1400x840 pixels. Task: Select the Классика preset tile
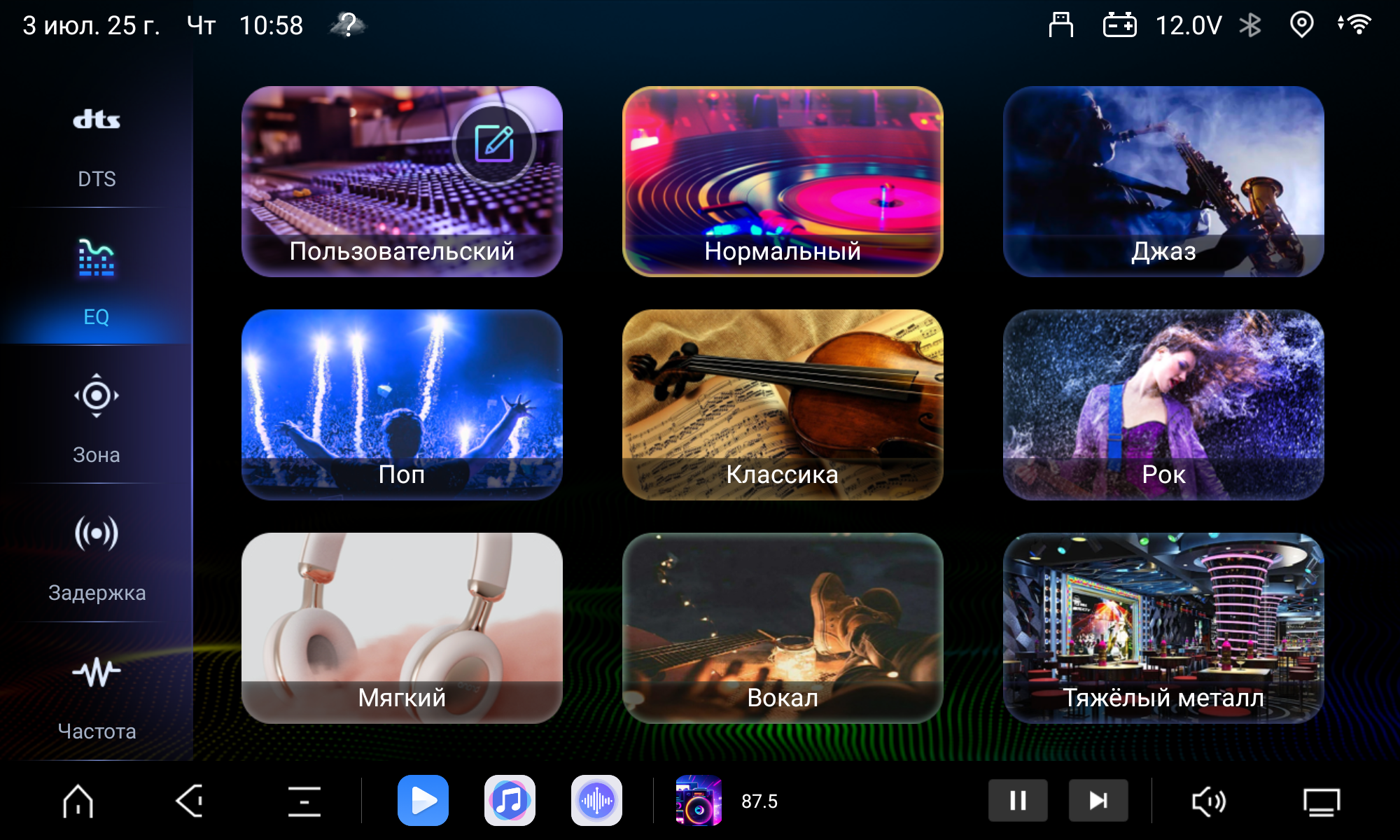click(x=783, y=405)
